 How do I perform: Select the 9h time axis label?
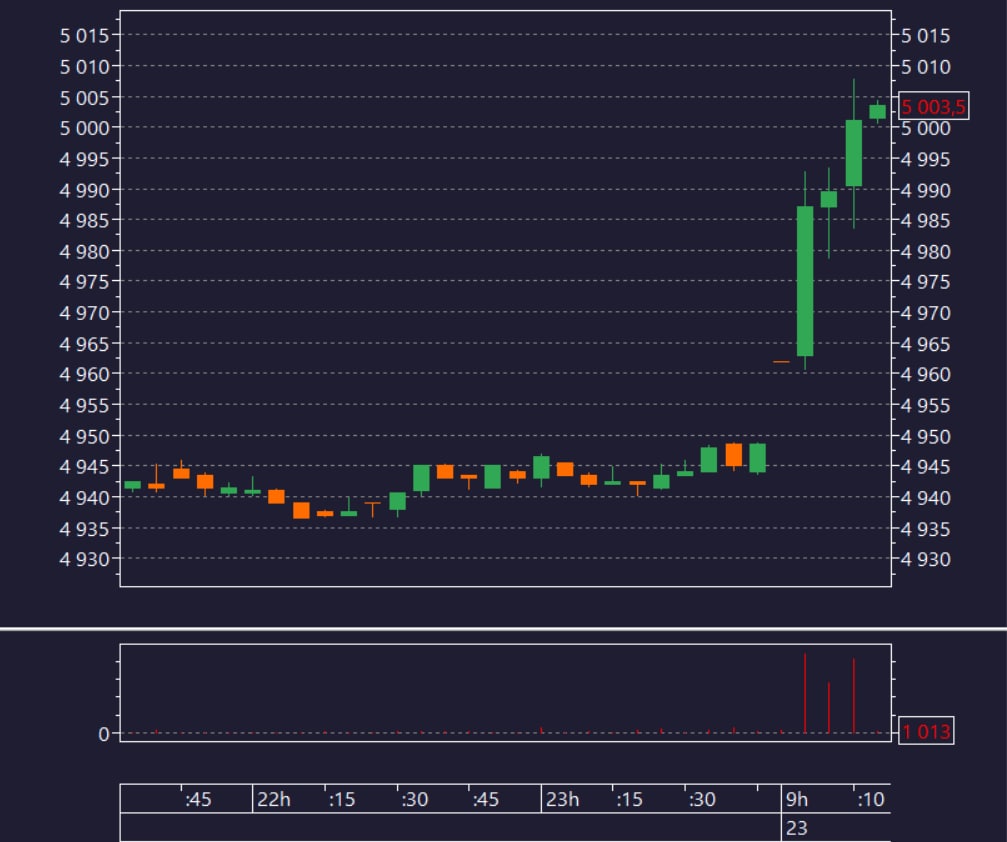tap(797, 800)
